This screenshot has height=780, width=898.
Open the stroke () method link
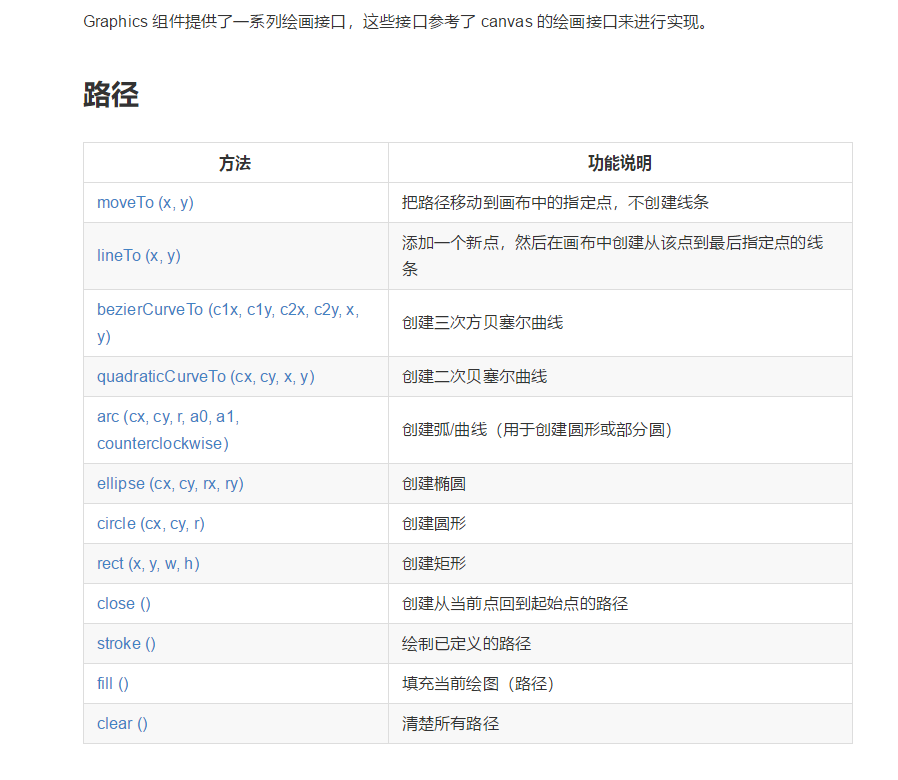point(126,644)
